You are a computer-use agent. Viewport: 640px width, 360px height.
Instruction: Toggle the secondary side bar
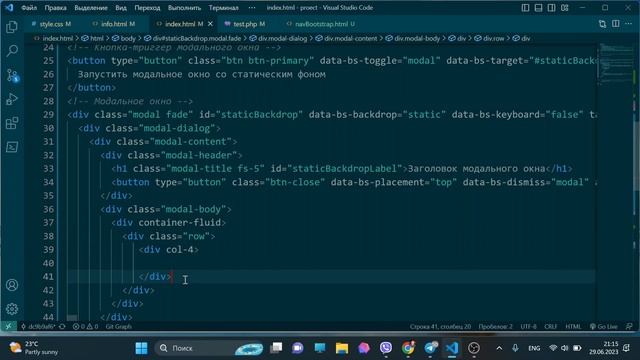pyautogui.click(x=551, y=8)
